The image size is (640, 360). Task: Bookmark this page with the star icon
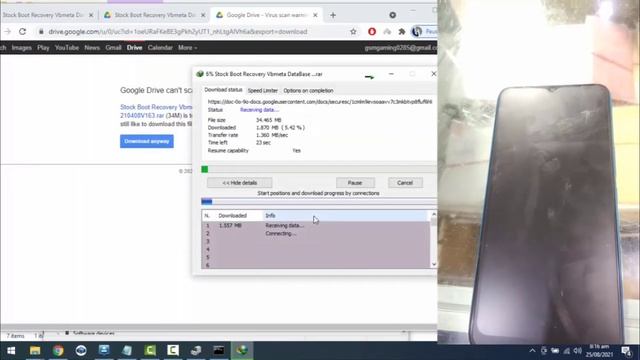pos(353,31)
